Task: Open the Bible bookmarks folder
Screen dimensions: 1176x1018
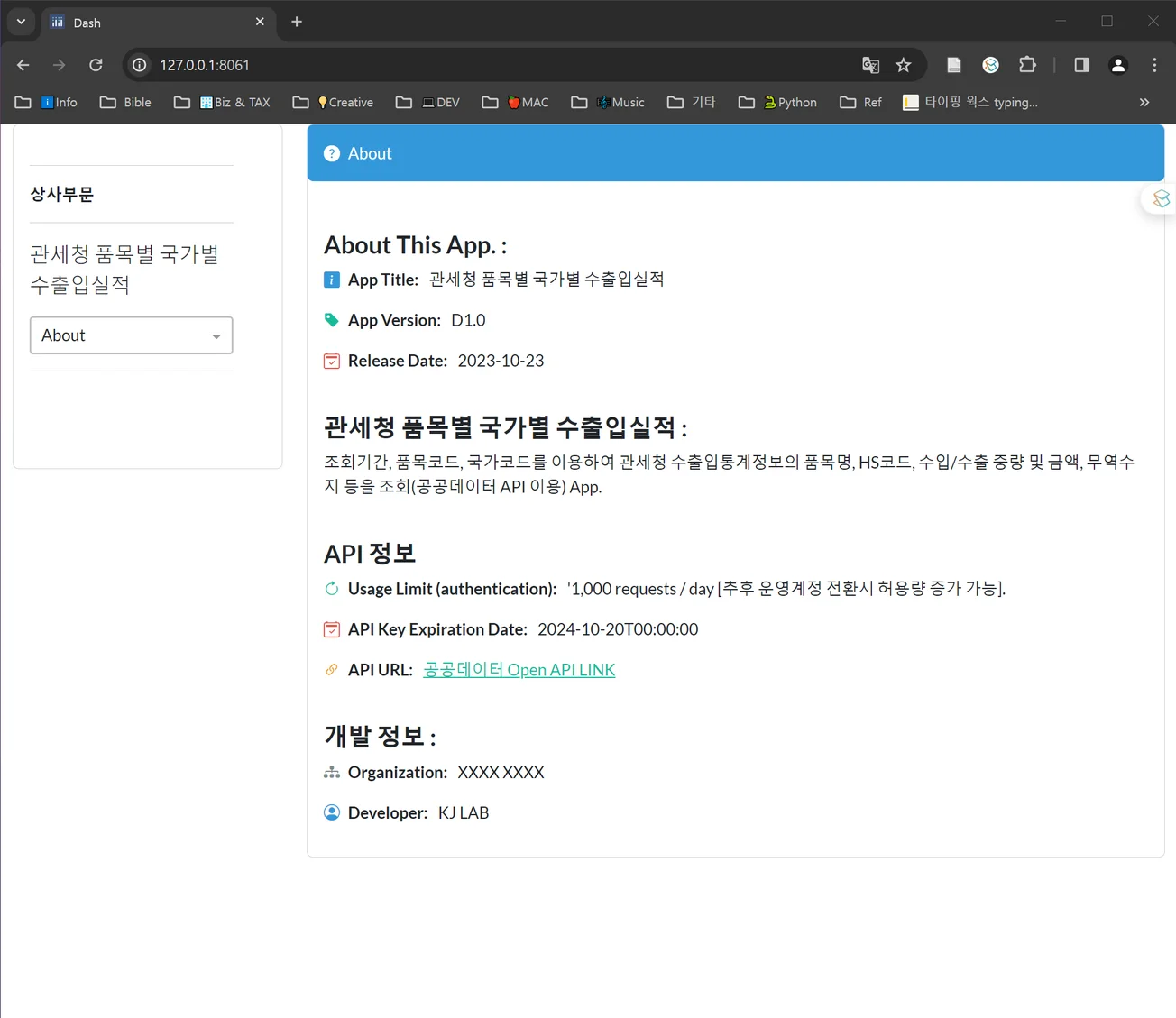Action: coord(125,103)
